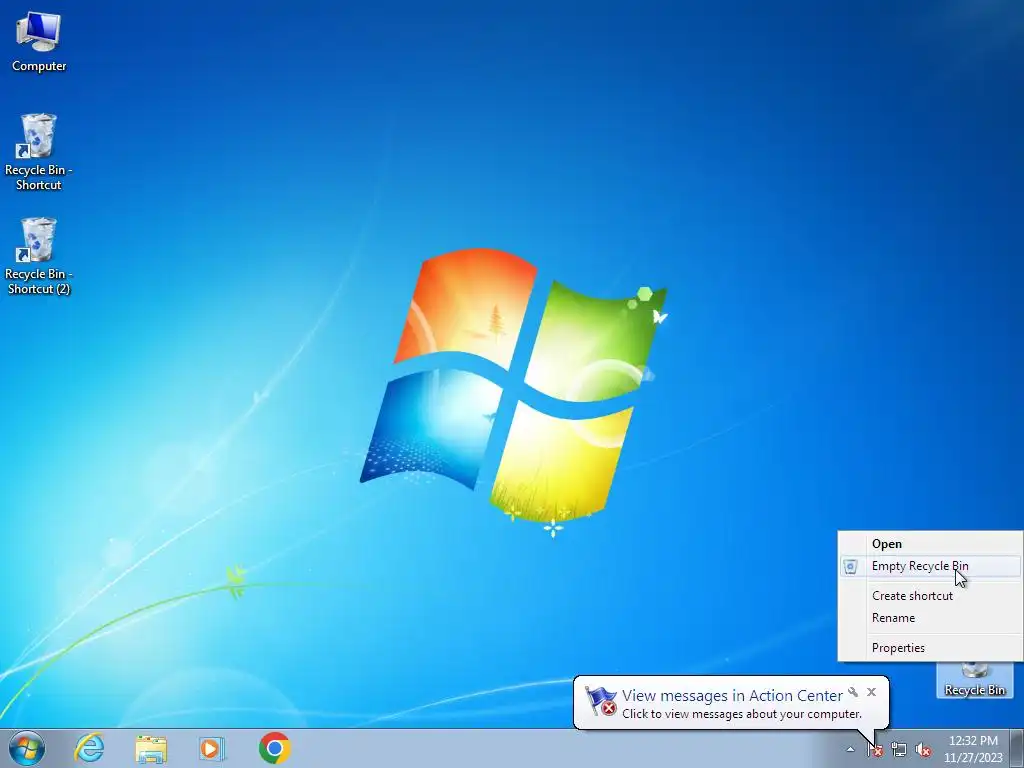Screen dimensions: 1024x768
Task: Click the flag icon inside the notification balloon
Action: click(x=600, y=702)
